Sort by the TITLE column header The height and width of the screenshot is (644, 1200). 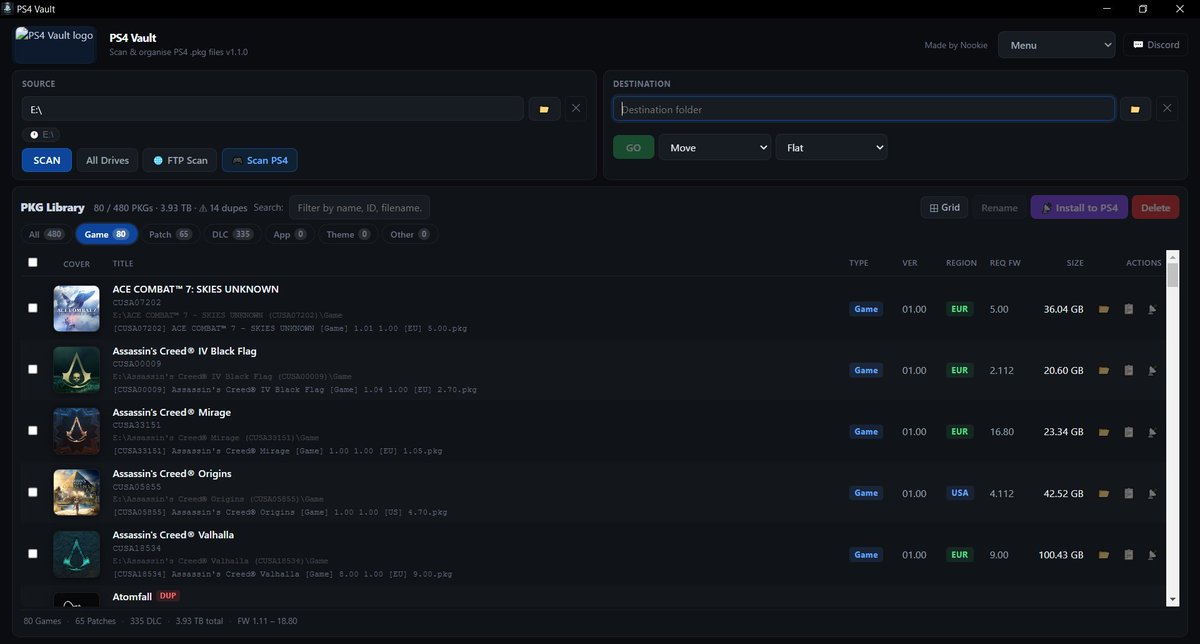pyautogui.click(x=123, y=264)
